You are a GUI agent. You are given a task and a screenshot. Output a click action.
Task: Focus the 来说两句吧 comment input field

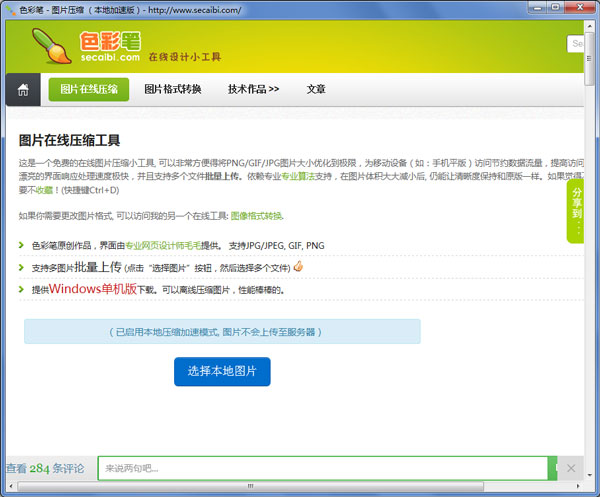click(320, 468)
